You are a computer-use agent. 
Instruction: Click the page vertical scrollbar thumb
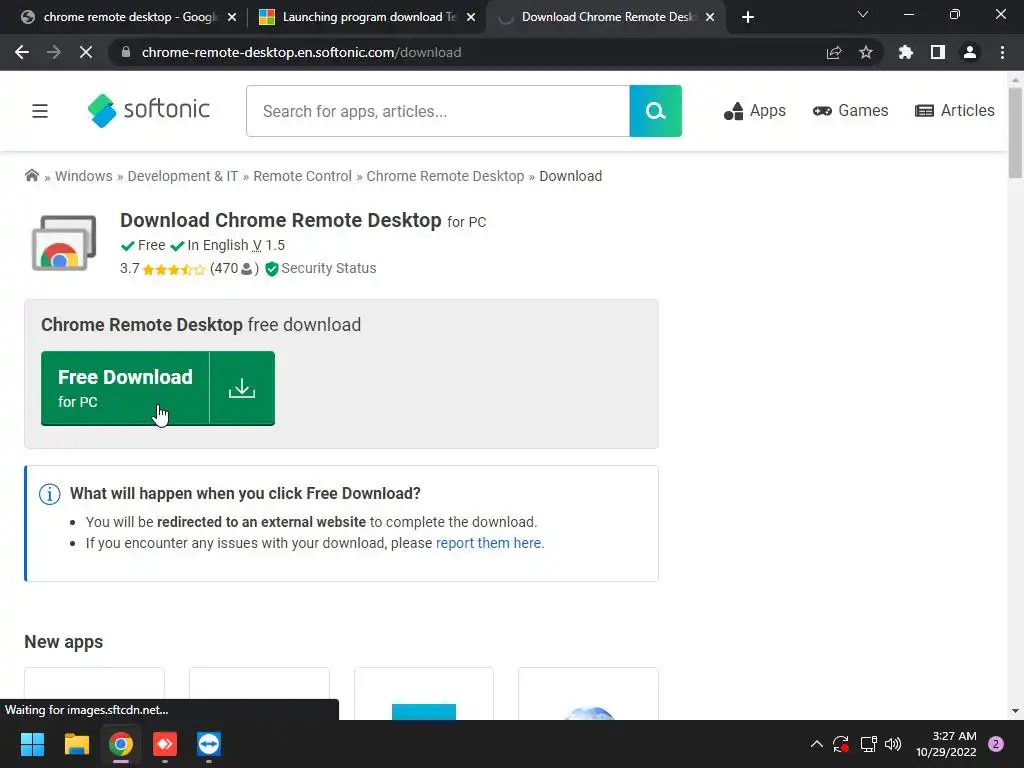pyautogui.click(x=1015, y=133)
